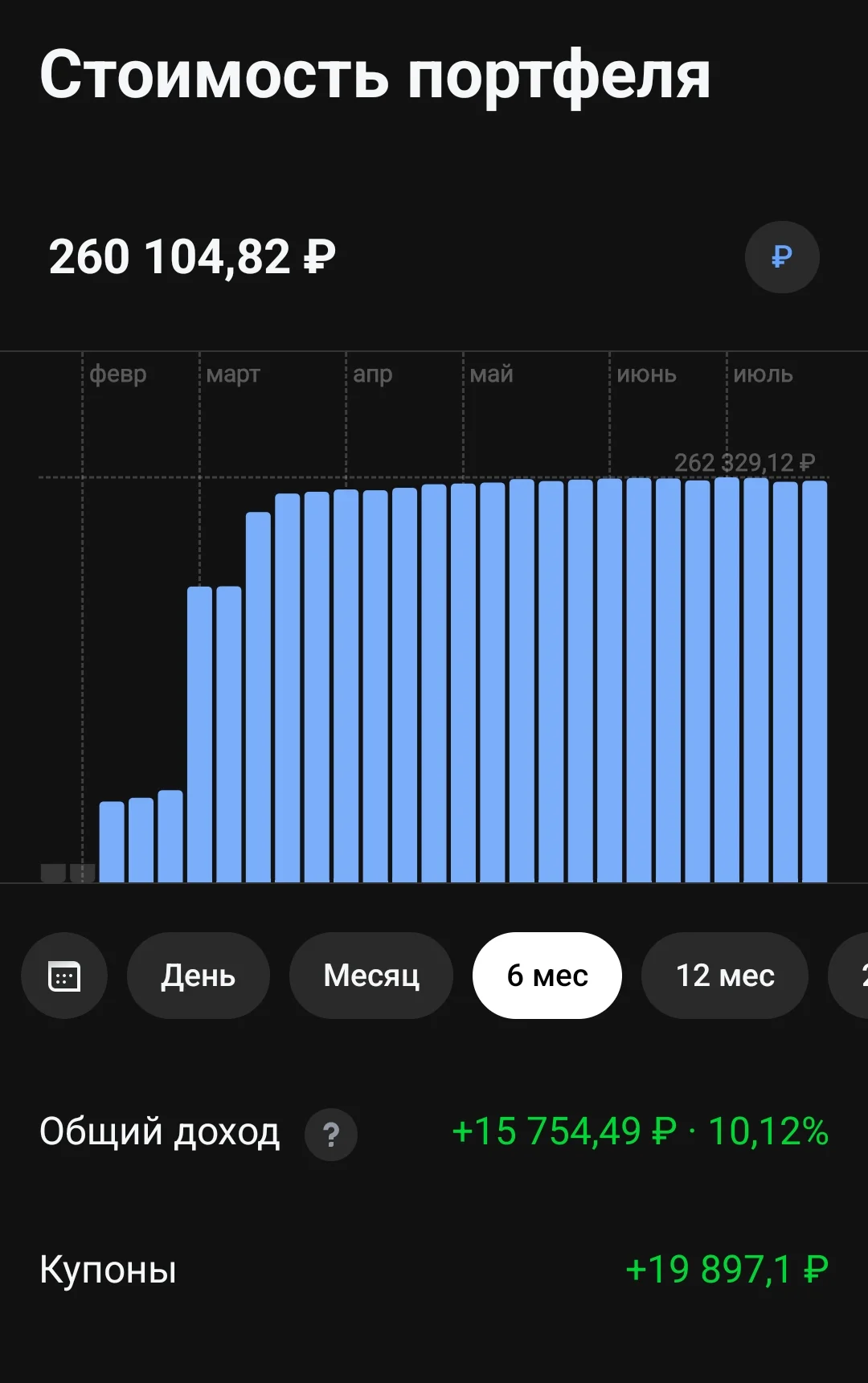Switch chart to 12 мес period
The height and width of the screenshot is (1383, 868).
click(725, 976)
